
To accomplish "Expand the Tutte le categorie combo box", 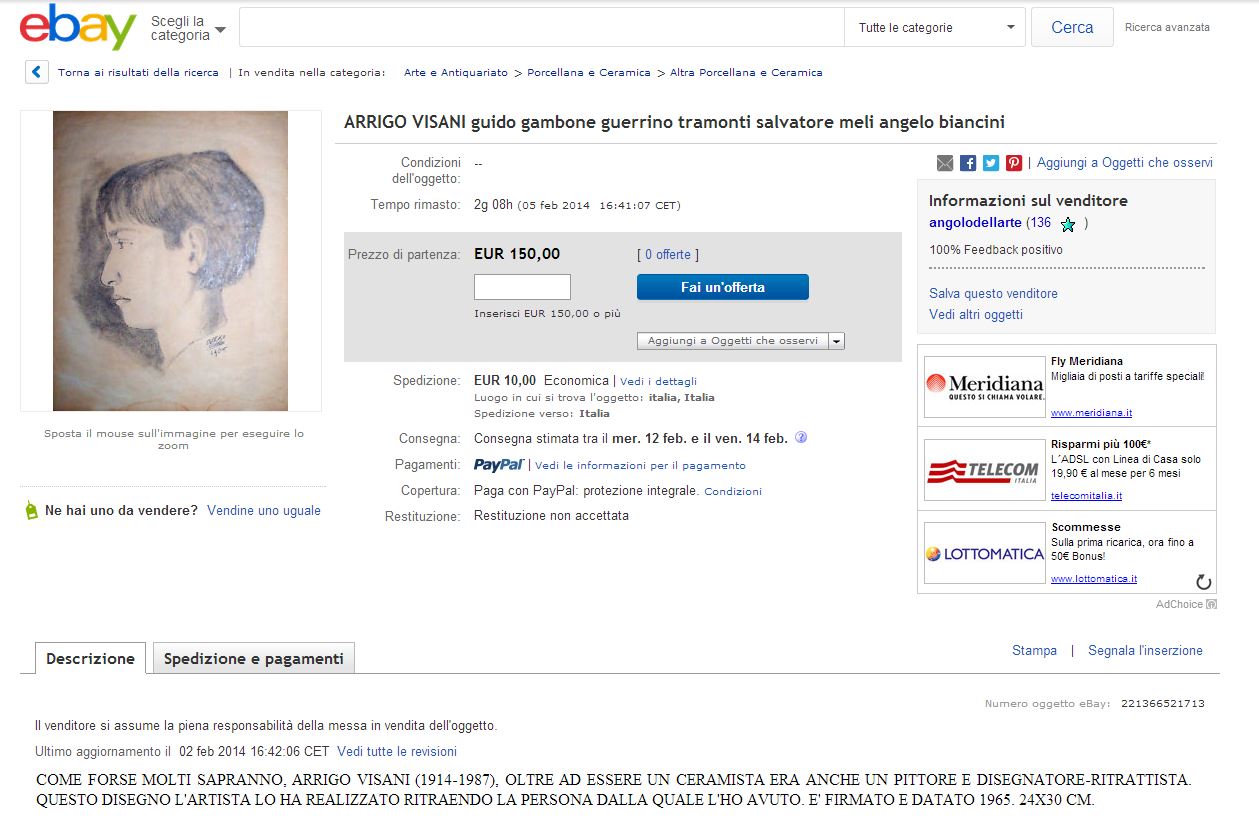I will point(935,28).
